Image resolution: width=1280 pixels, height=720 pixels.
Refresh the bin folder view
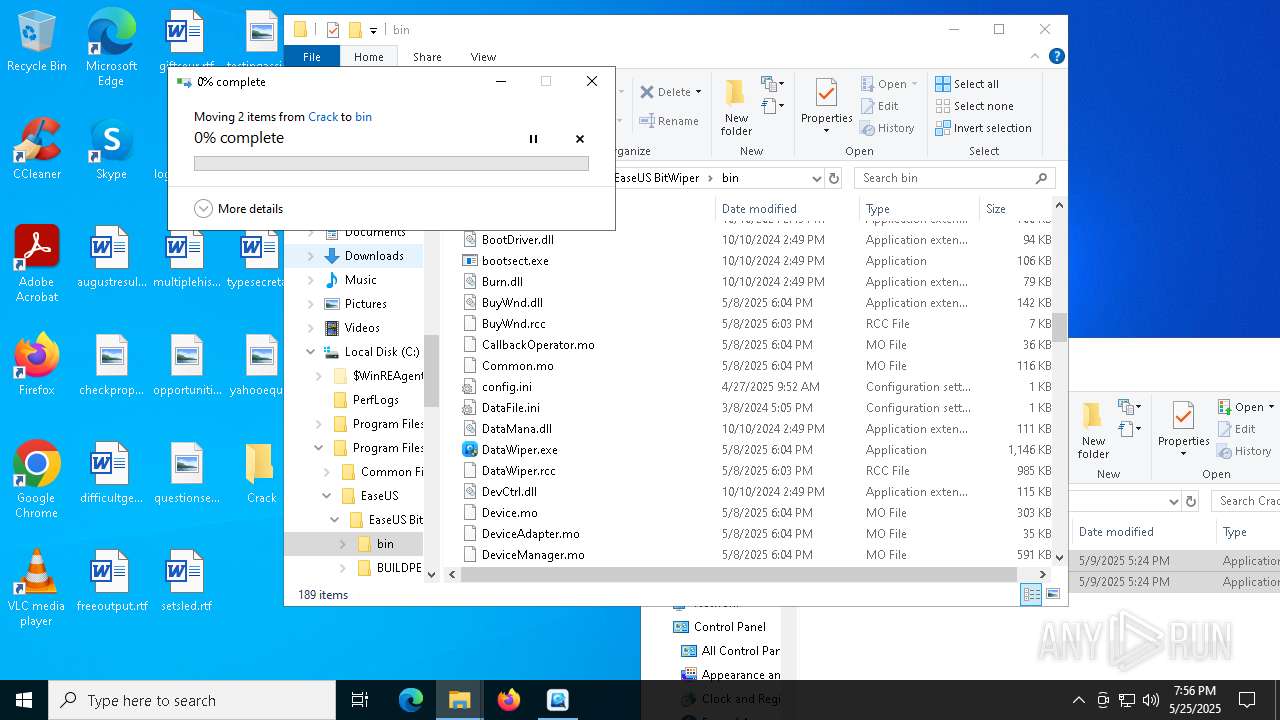click(x=834, y=178)
